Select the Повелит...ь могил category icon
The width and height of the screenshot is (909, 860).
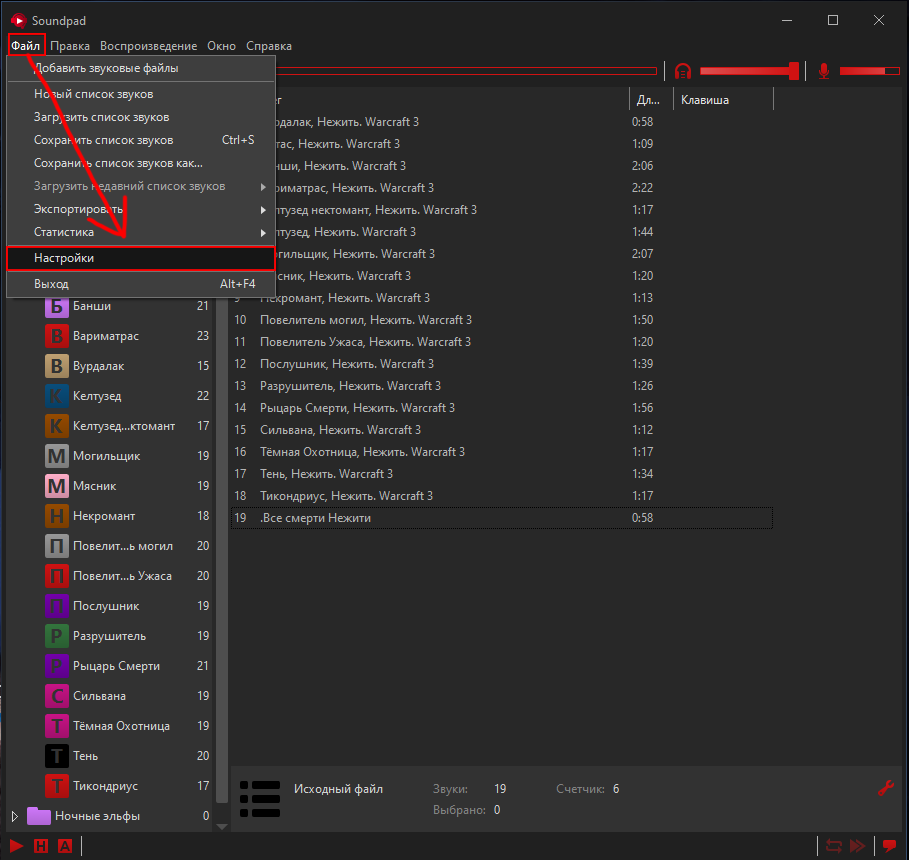point(57,546)
